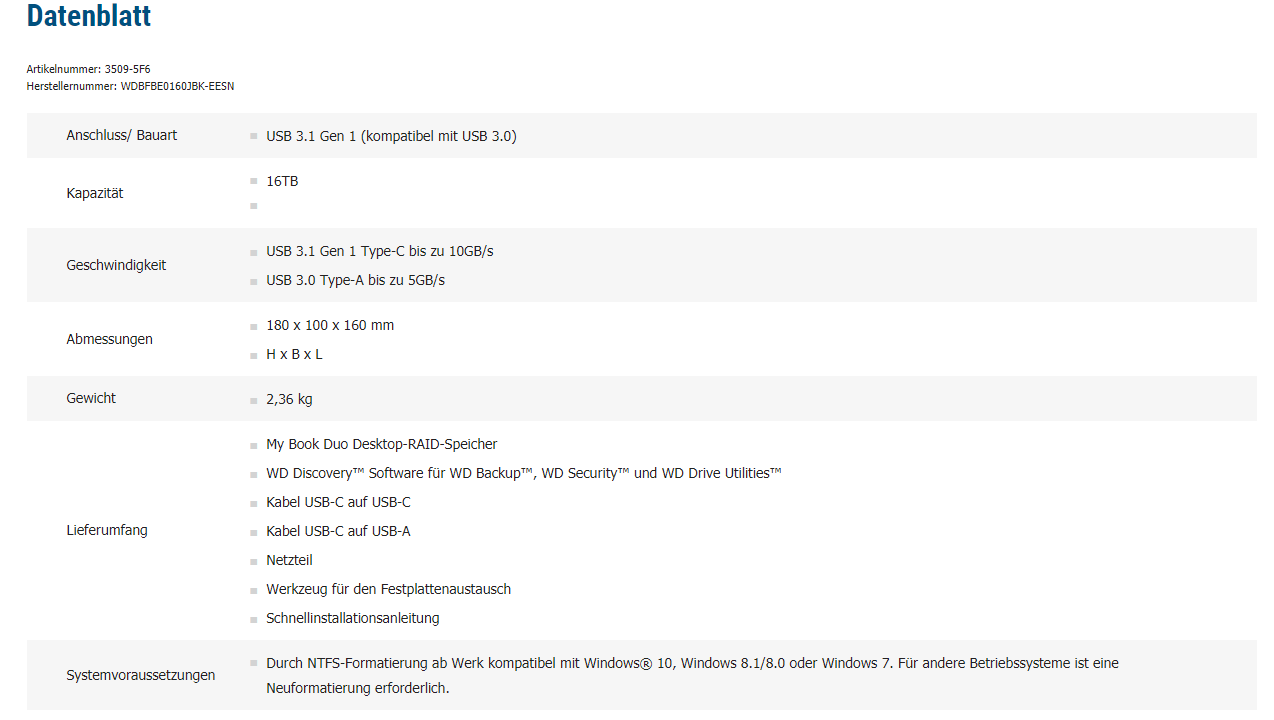
Task: Click the Schnellinstallationsanleitung list entry
Action: [x=352, y=618]
